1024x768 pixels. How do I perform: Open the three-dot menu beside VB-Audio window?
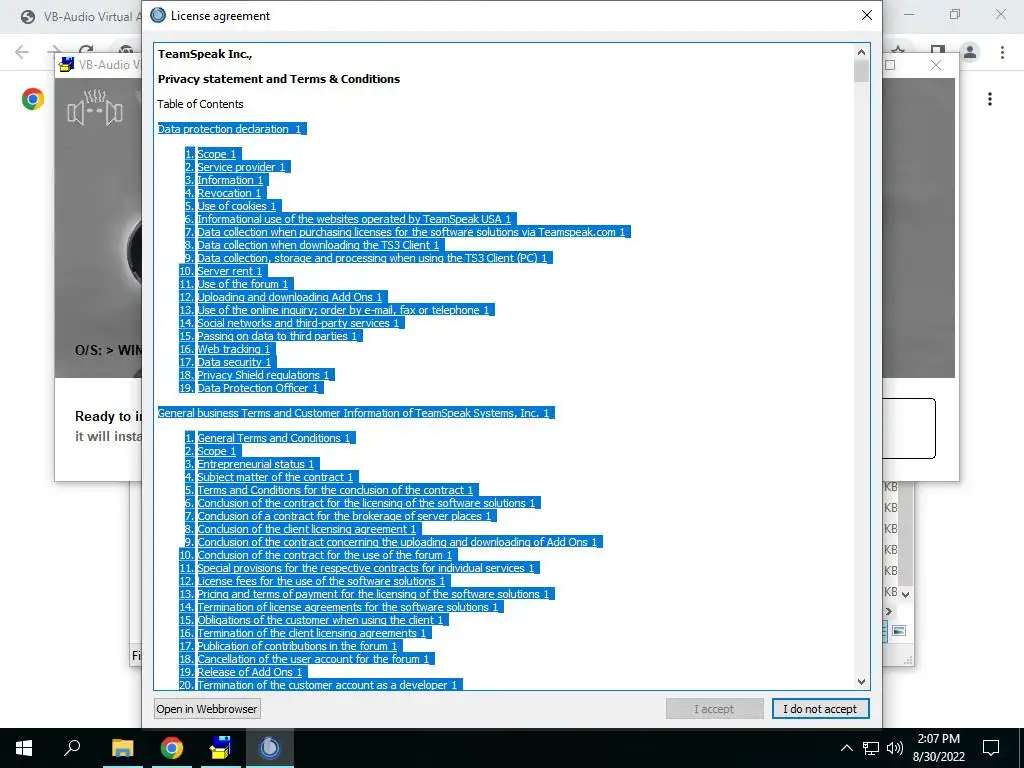click(990, 99)
